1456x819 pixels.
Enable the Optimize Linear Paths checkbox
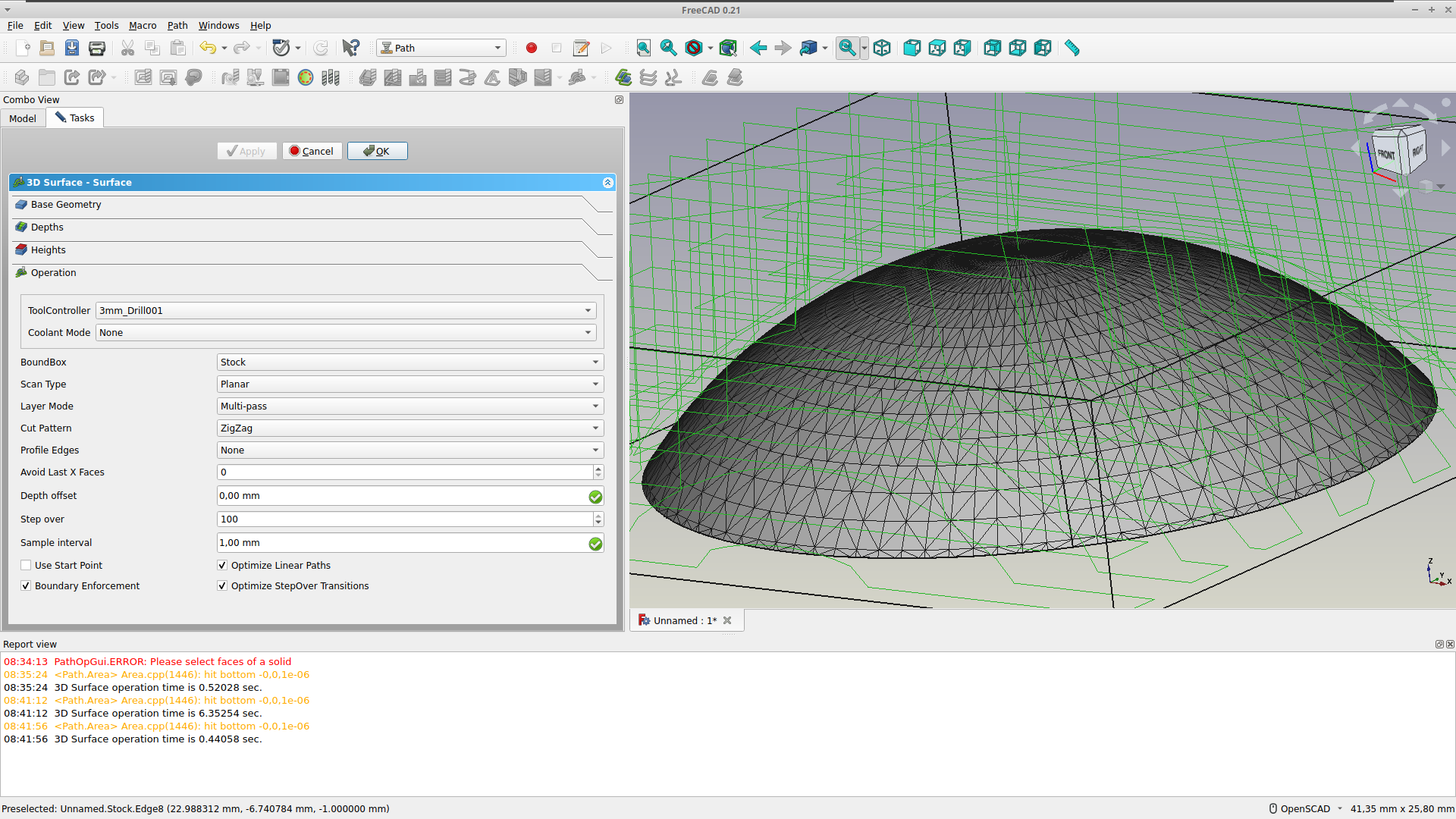222,565
